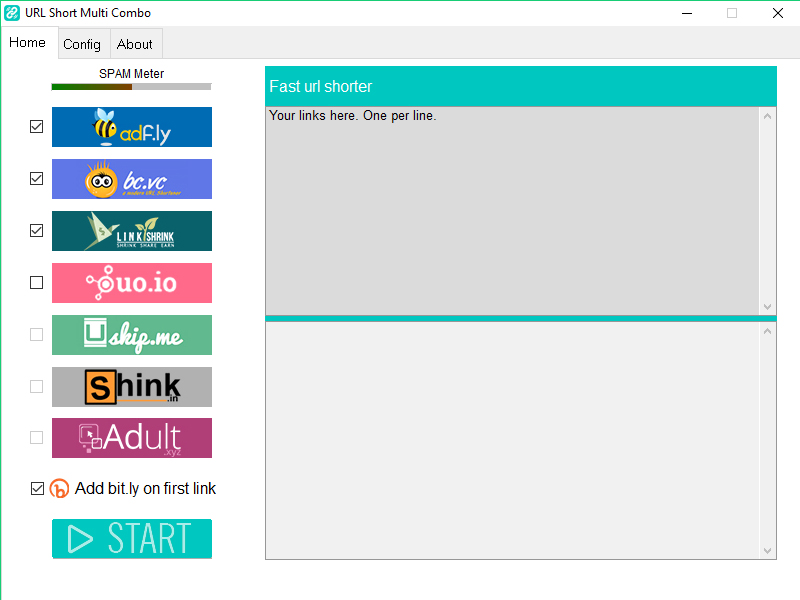Click the output results text area
800x600 pixels.
512,440
